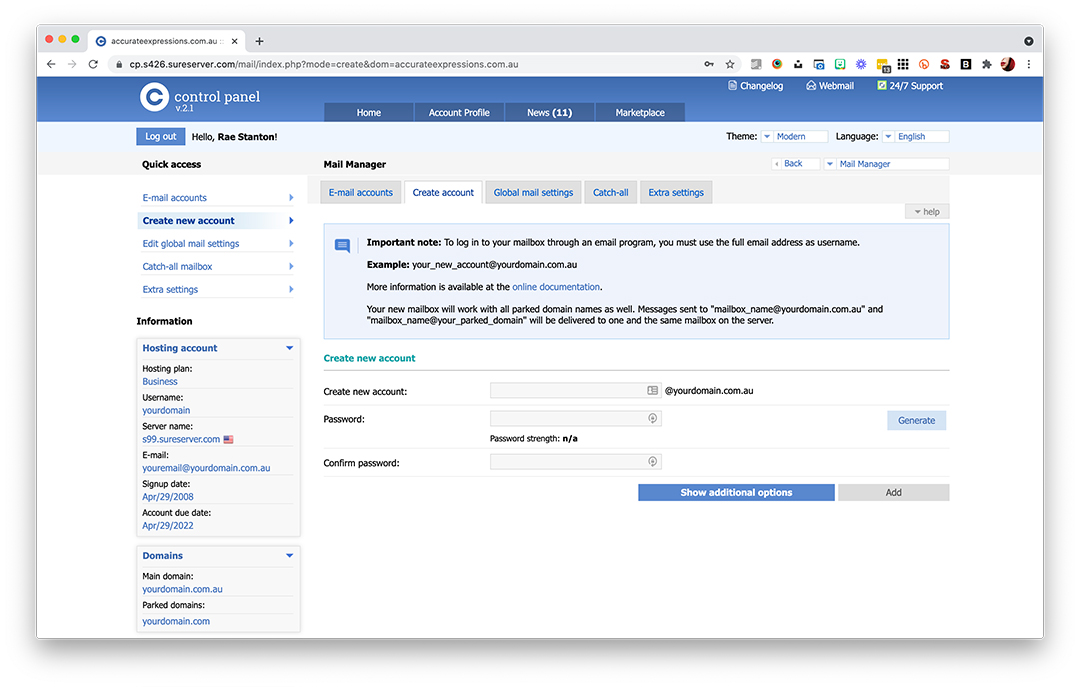Switch to Global mail settings tab

pyautogui.click(x=533, y=192)
